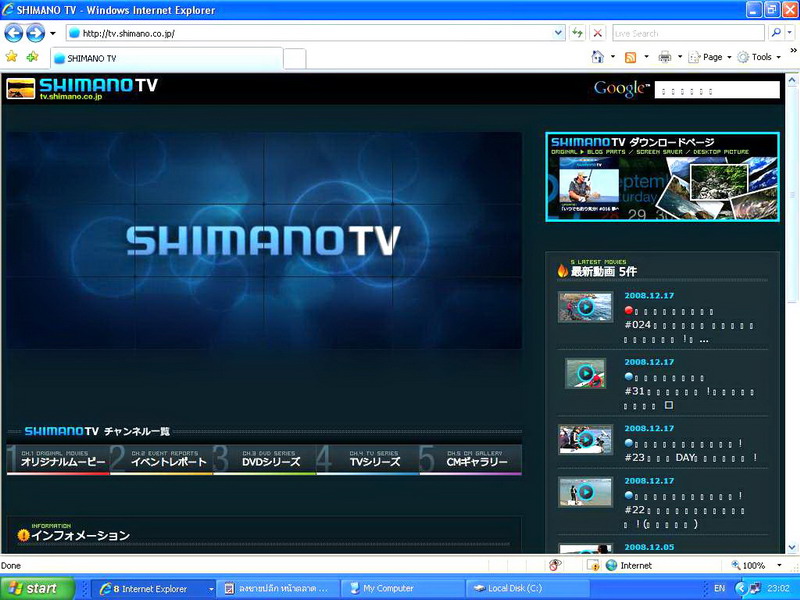
Task: Open the Favorites Center star icon
Action: 11,57
